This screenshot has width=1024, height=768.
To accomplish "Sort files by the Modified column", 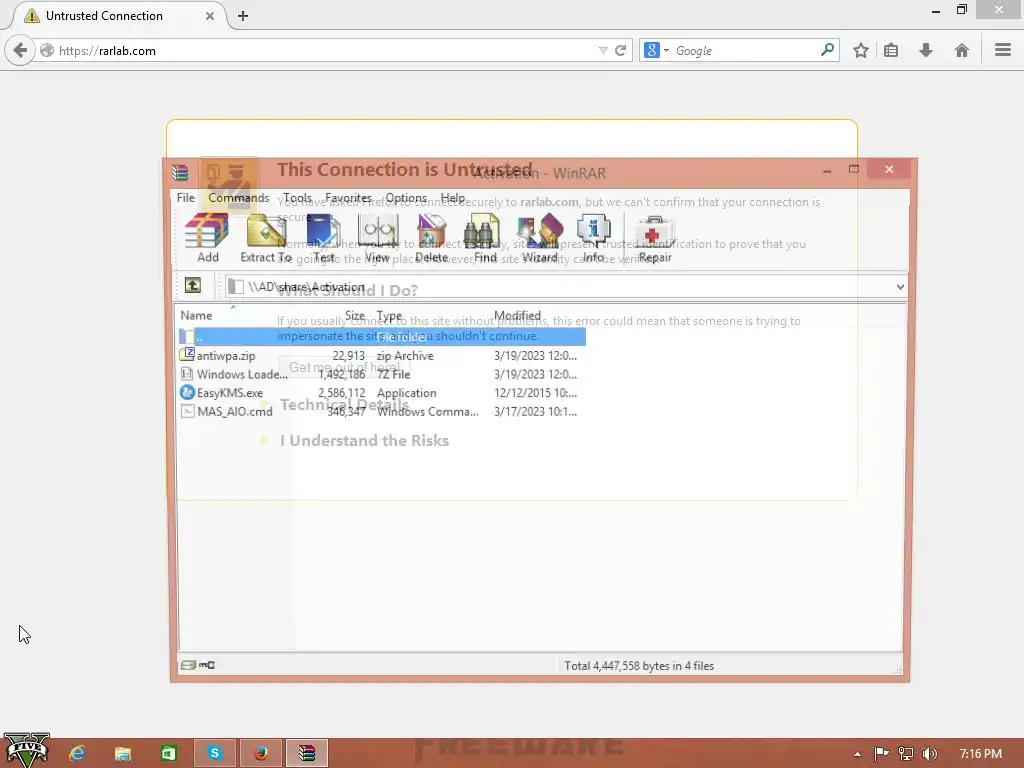I will point(517,315).
